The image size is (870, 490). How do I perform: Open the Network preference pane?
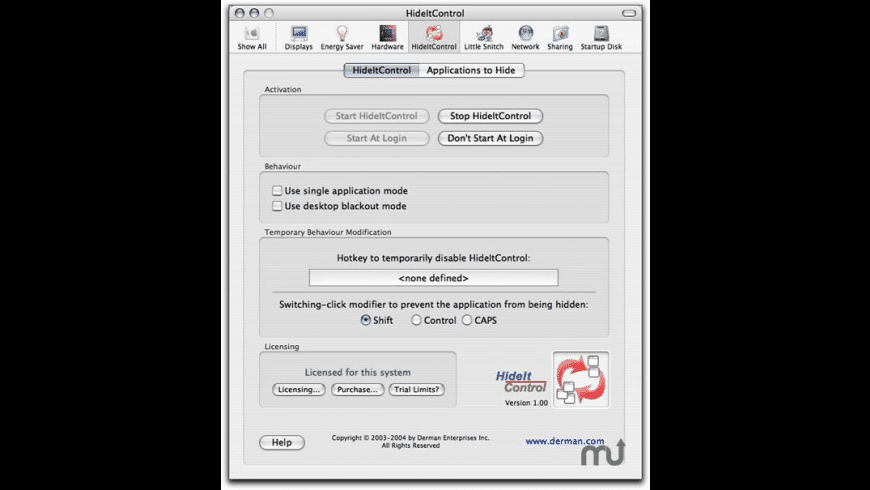525,38
